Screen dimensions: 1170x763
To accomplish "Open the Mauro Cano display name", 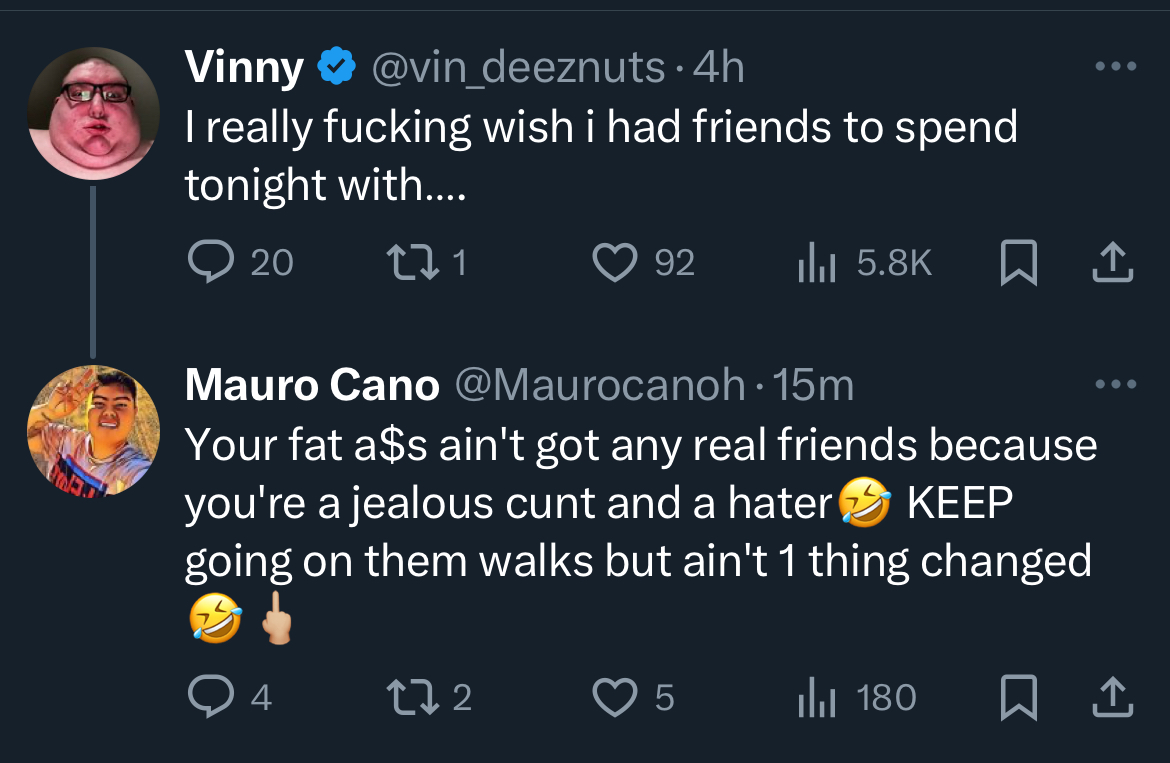I will [312, 385].
